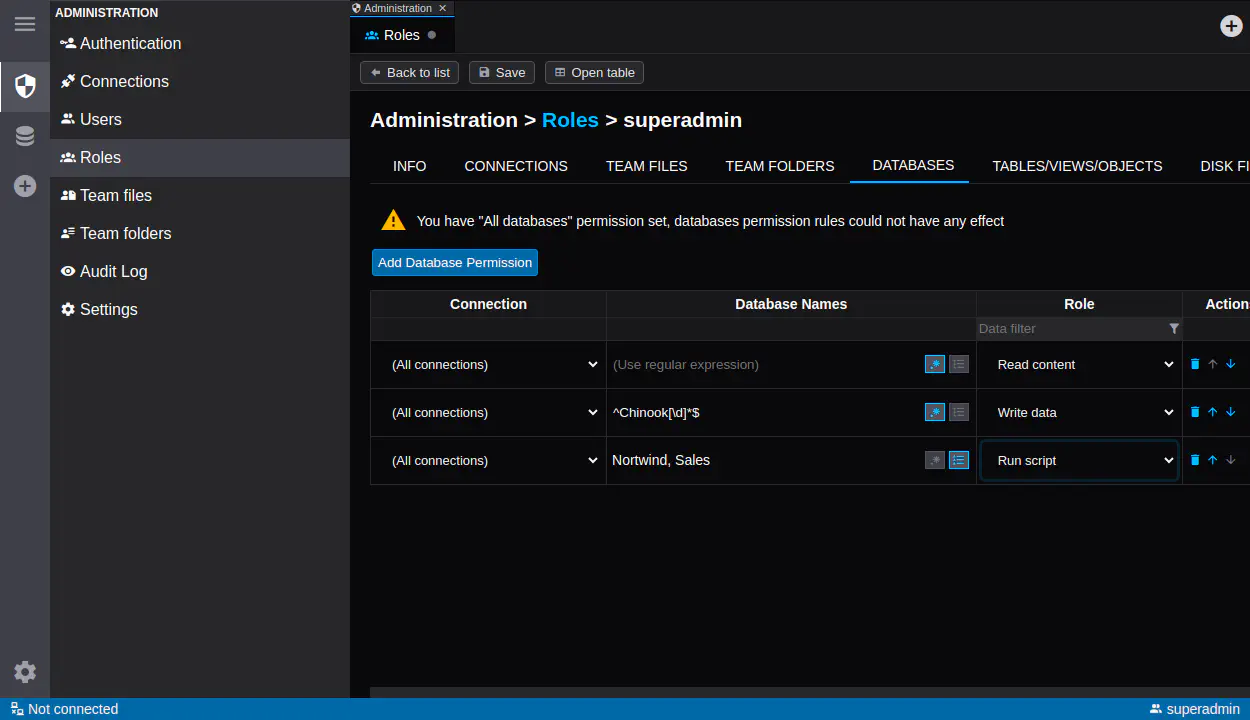Click the Role column filter funnel icon
Image resolution: width=1250 pixels, height=720 pixels.
click(x=1174, y=329)
